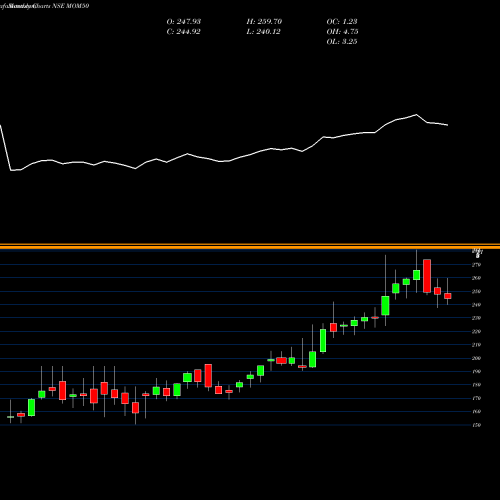Select the low value L: 240.12
Viewport: 500px width, 500px height.
point(263,32)
